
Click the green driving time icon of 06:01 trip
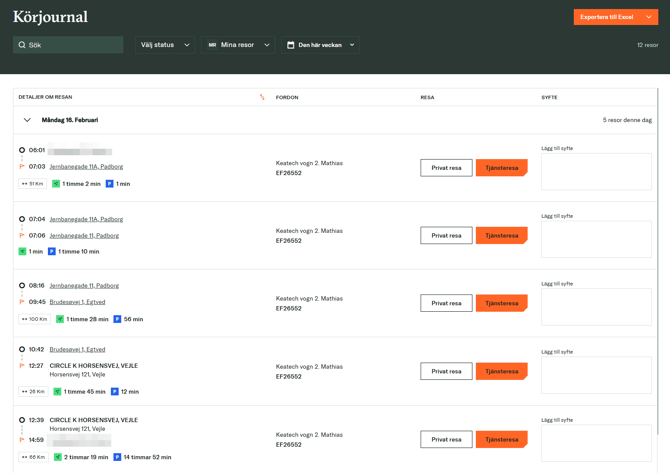[x=56, y=184]
